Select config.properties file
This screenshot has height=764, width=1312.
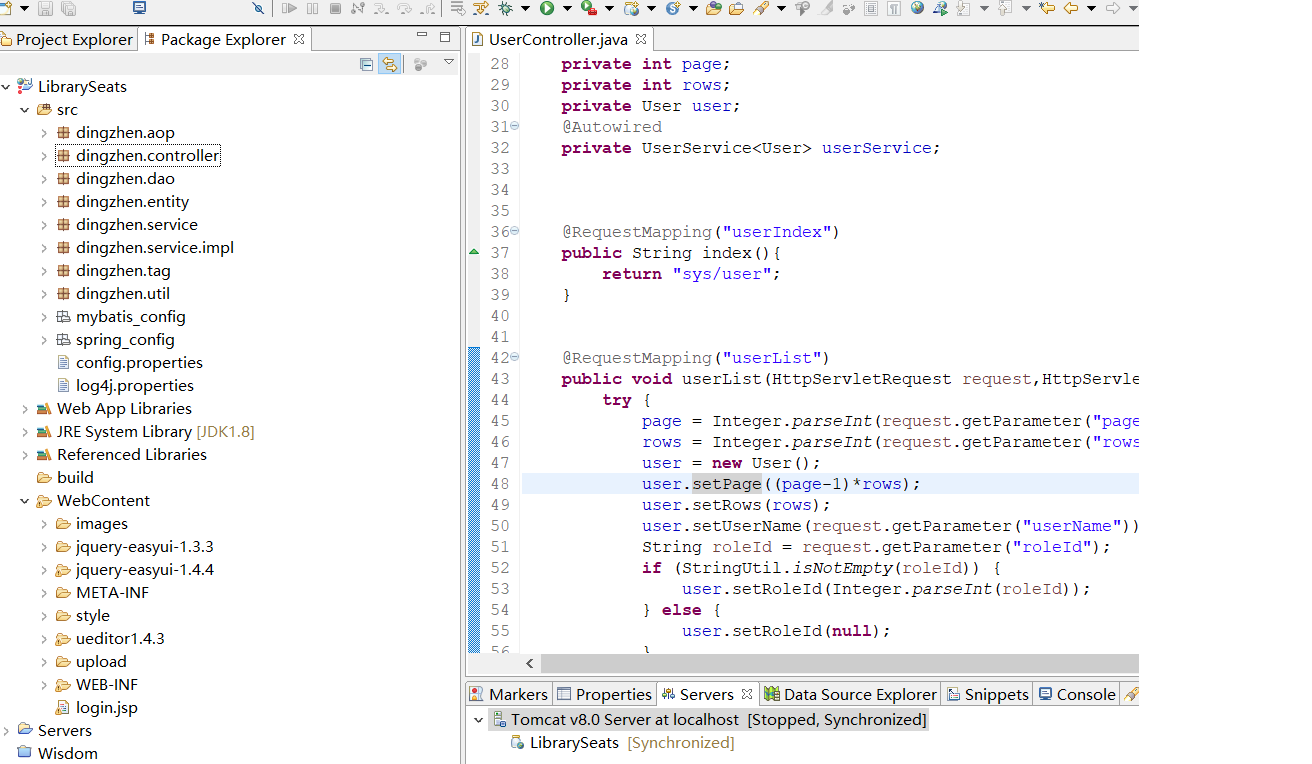click(130, 363)
